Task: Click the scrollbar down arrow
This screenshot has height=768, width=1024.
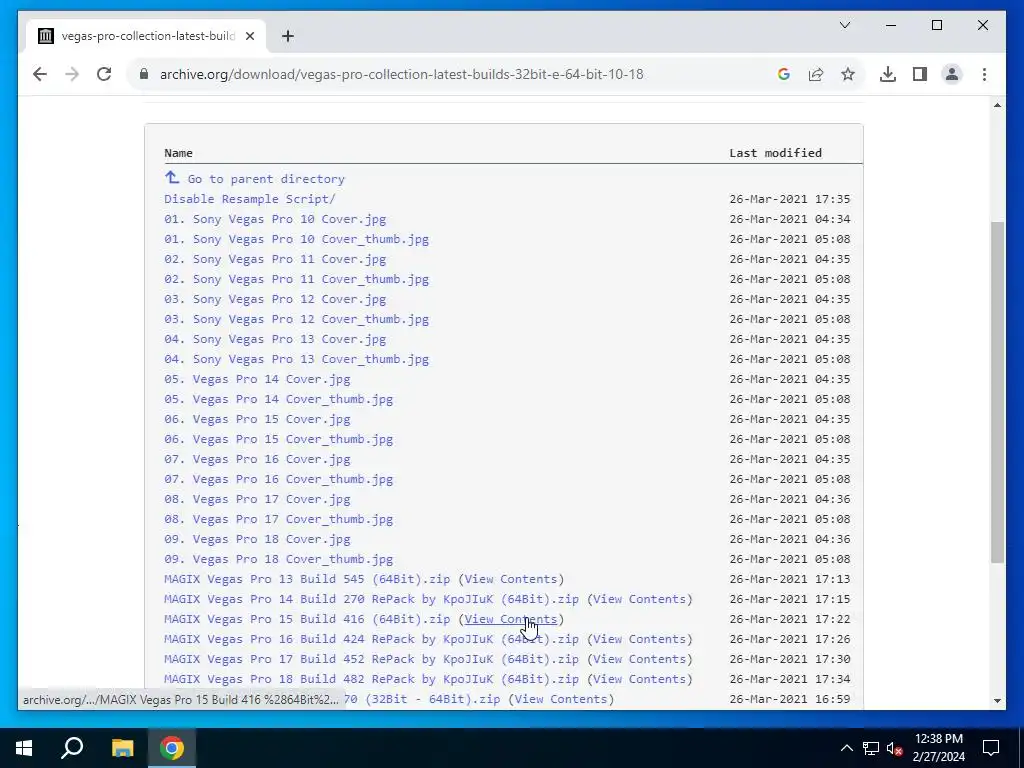Action: pyautogui.click(x=997, y=701)
